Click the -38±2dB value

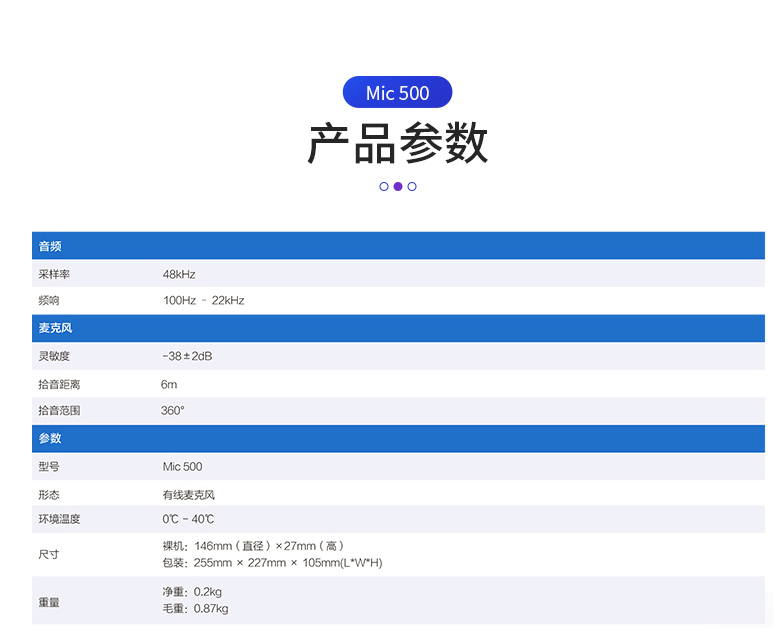187,356
